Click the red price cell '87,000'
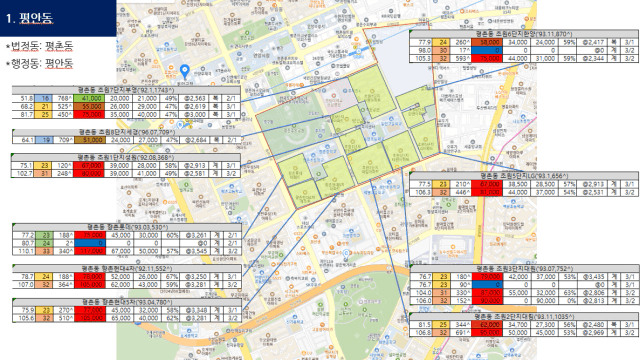The image size is (640, 360). 487,293
